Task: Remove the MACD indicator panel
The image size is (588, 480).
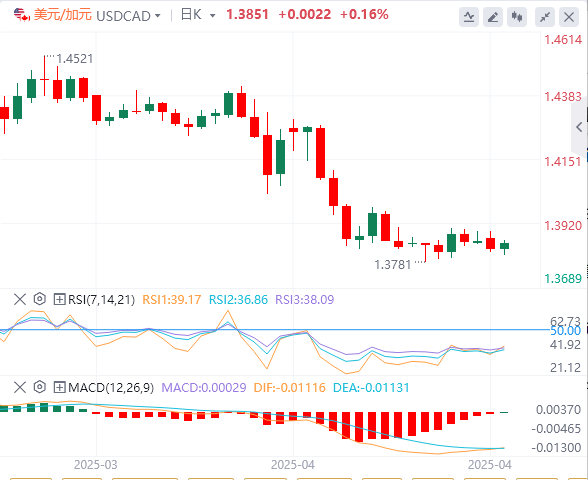Action: (x=20, y=387)
